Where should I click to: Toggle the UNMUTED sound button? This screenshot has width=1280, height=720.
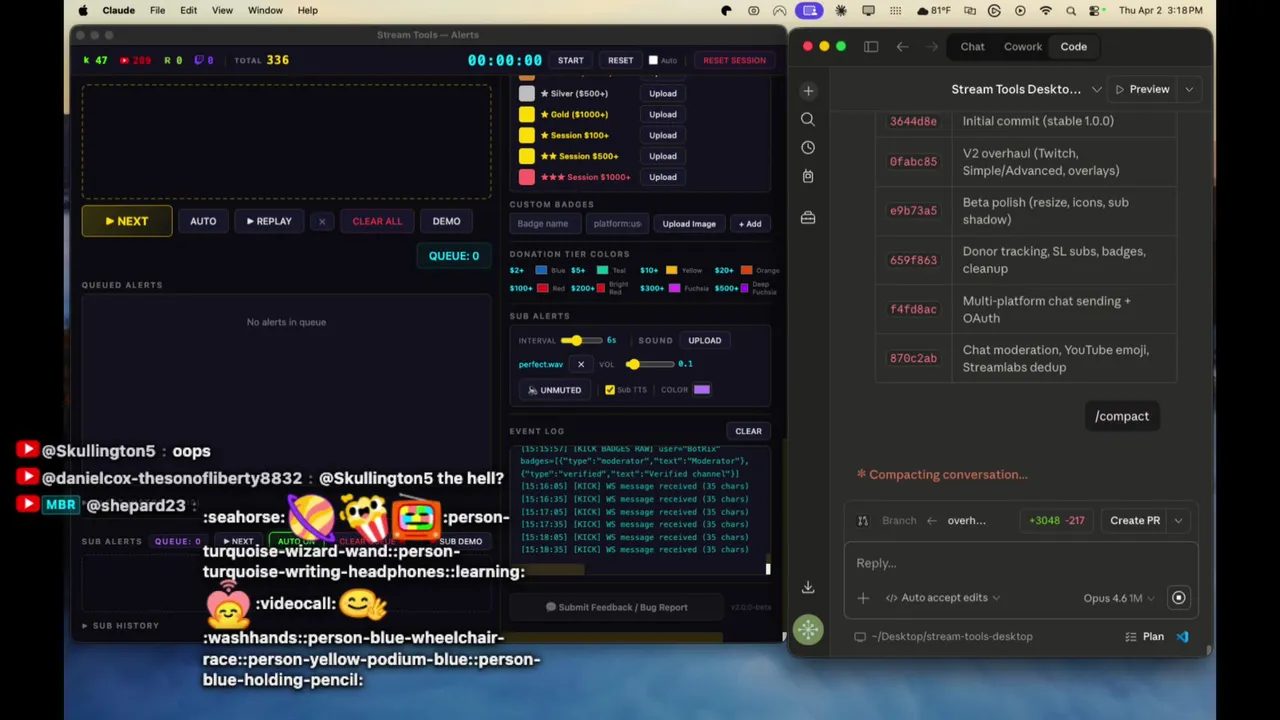554,390
